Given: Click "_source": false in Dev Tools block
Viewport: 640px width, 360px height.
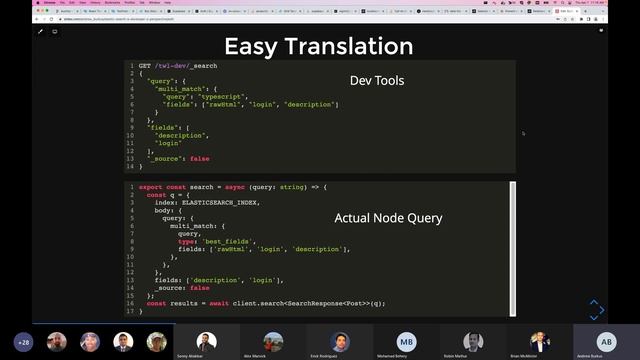Looking at the screenshot, I should 178,159.
